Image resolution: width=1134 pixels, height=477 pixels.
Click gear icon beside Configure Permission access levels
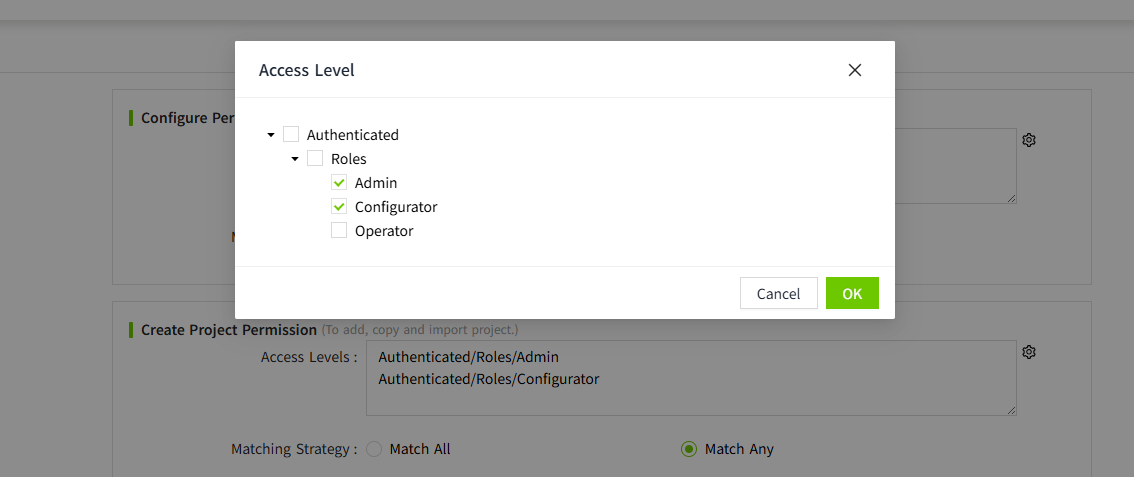[1029, 140]
